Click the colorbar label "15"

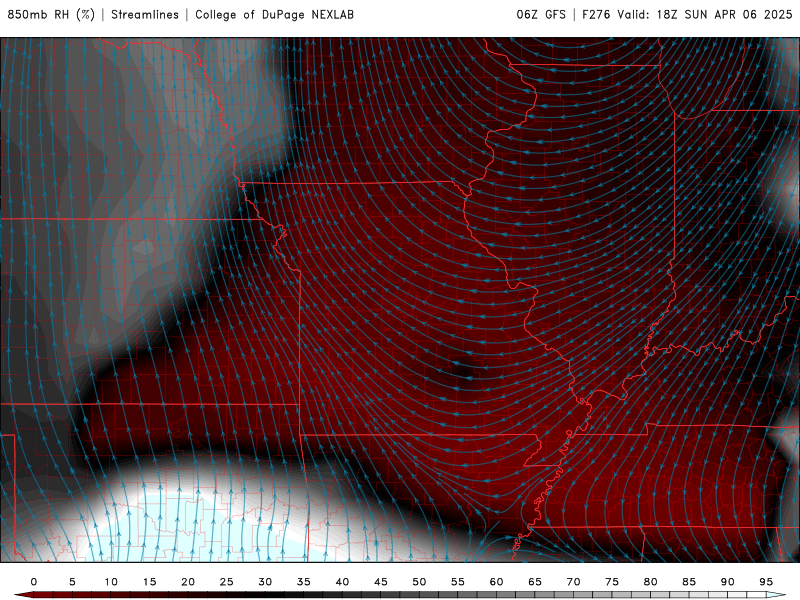pyautogui.click(x=149, y=582)
